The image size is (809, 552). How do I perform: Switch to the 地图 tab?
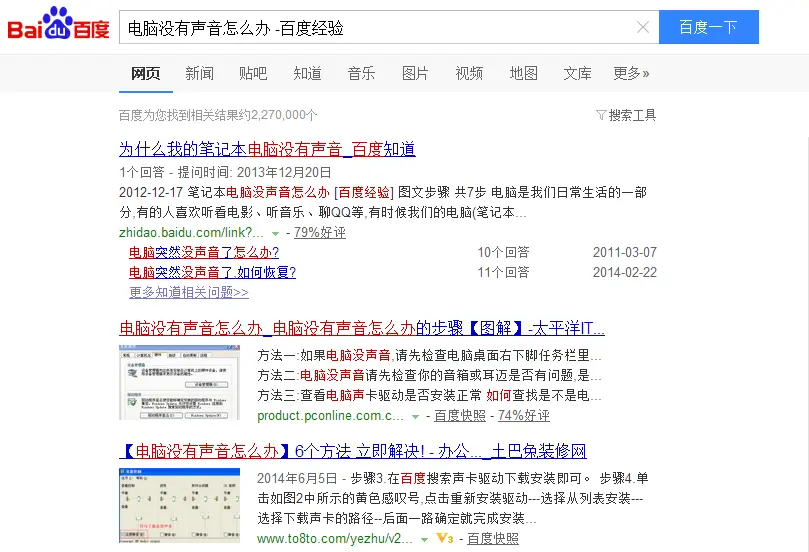523,73
